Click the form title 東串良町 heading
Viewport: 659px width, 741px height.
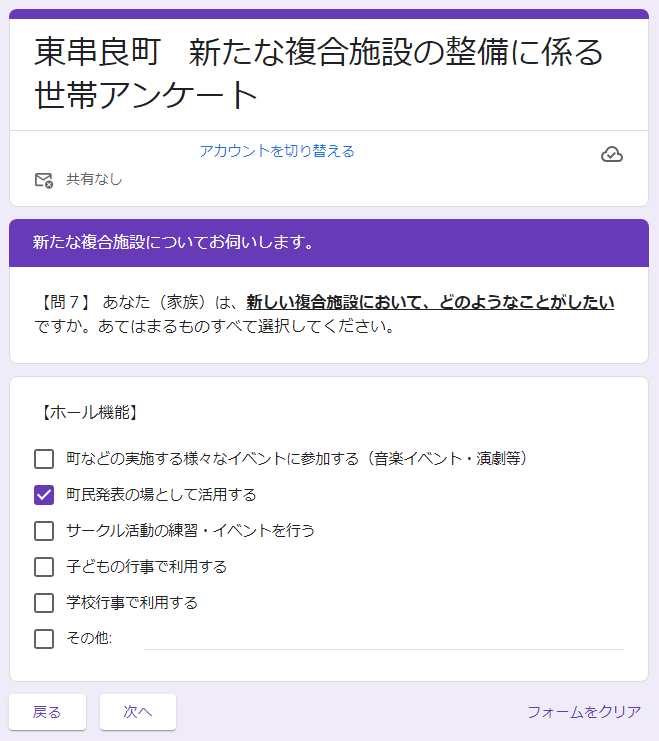[319, 72]
